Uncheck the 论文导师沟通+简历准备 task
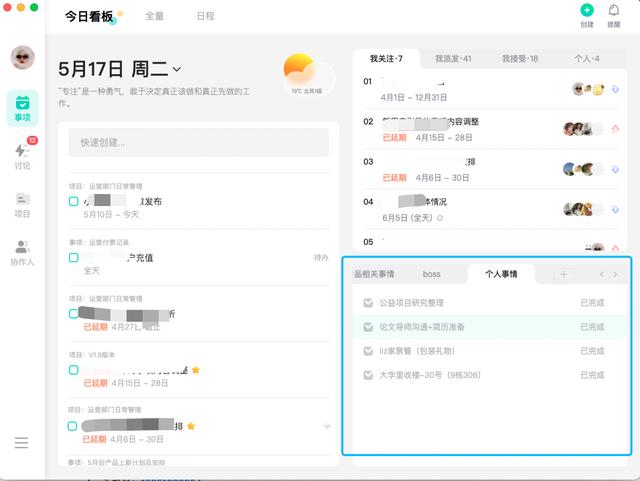Screen dimensions: 640x481 368,327
